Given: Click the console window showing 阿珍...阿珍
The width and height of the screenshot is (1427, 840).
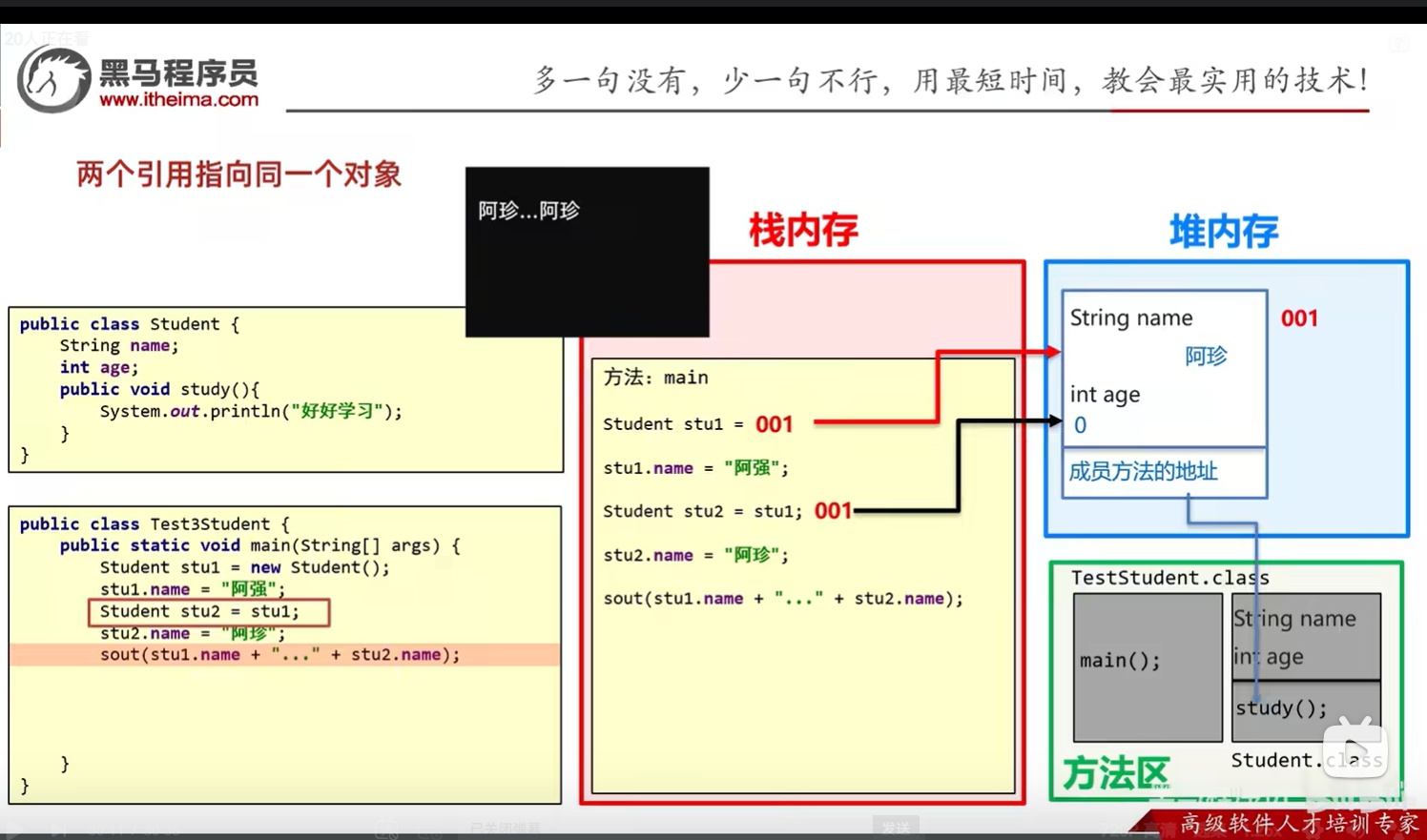Looking at the screenshot, I should [x=586, y=251].
